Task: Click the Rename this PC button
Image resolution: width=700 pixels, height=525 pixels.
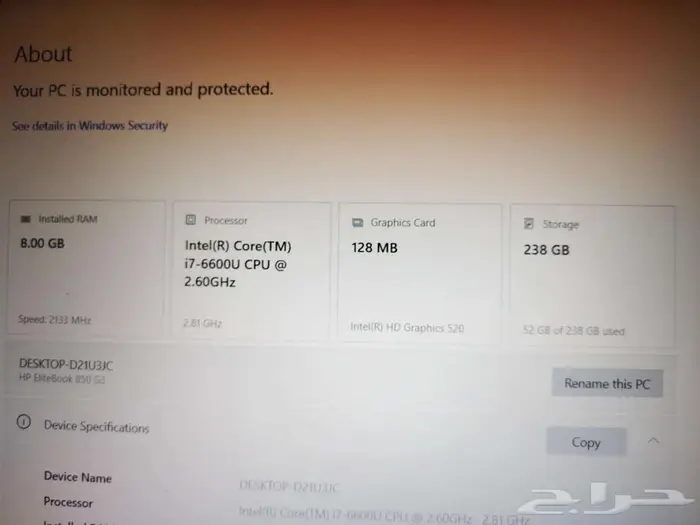Action: [607, 383]
